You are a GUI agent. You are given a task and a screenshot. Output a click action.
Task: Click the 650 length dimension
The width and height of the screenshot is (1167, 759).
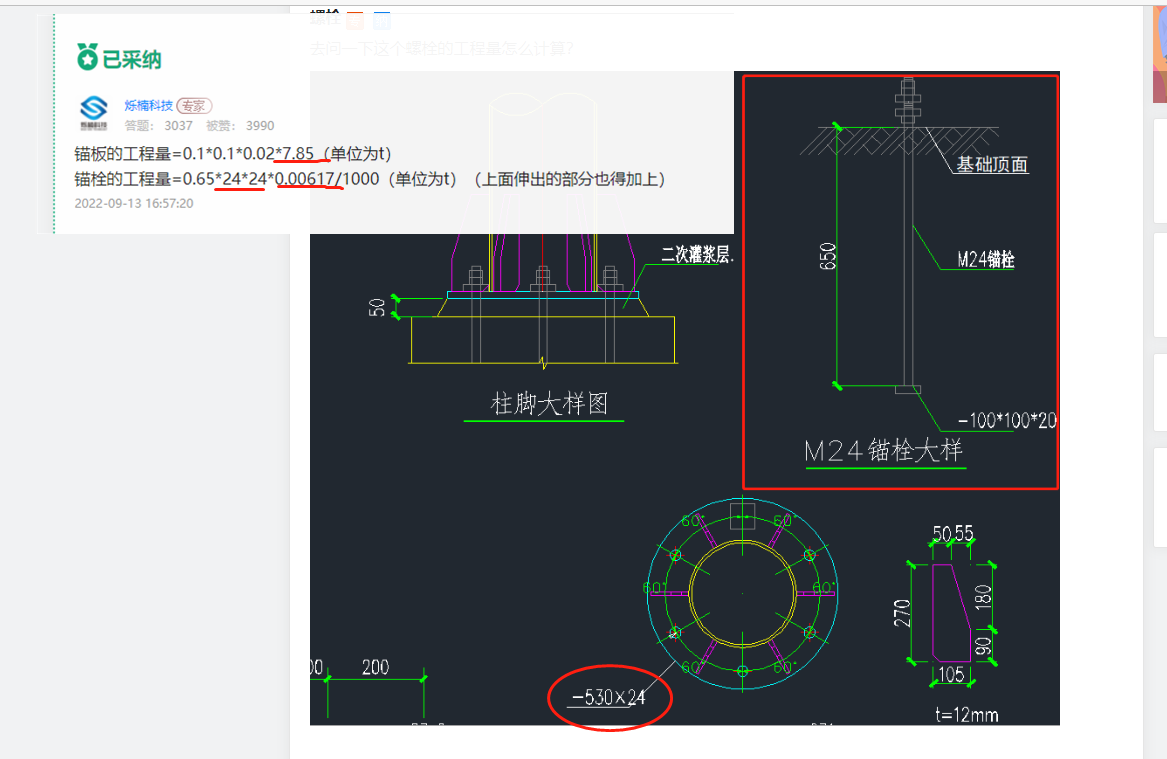point(828,256)
